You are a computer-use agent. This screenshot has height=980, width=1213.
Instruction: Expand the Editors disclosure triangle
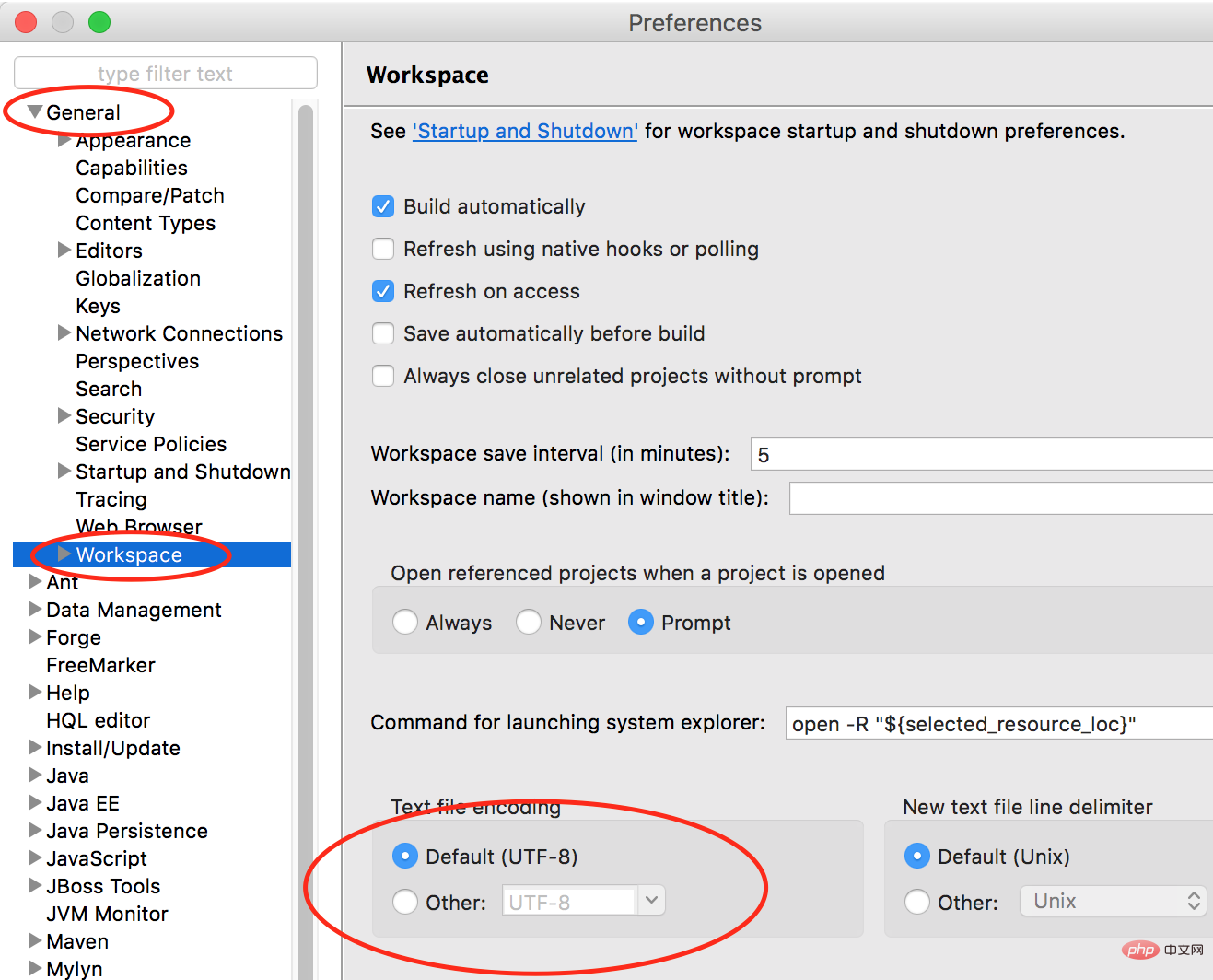coord(64,251)
